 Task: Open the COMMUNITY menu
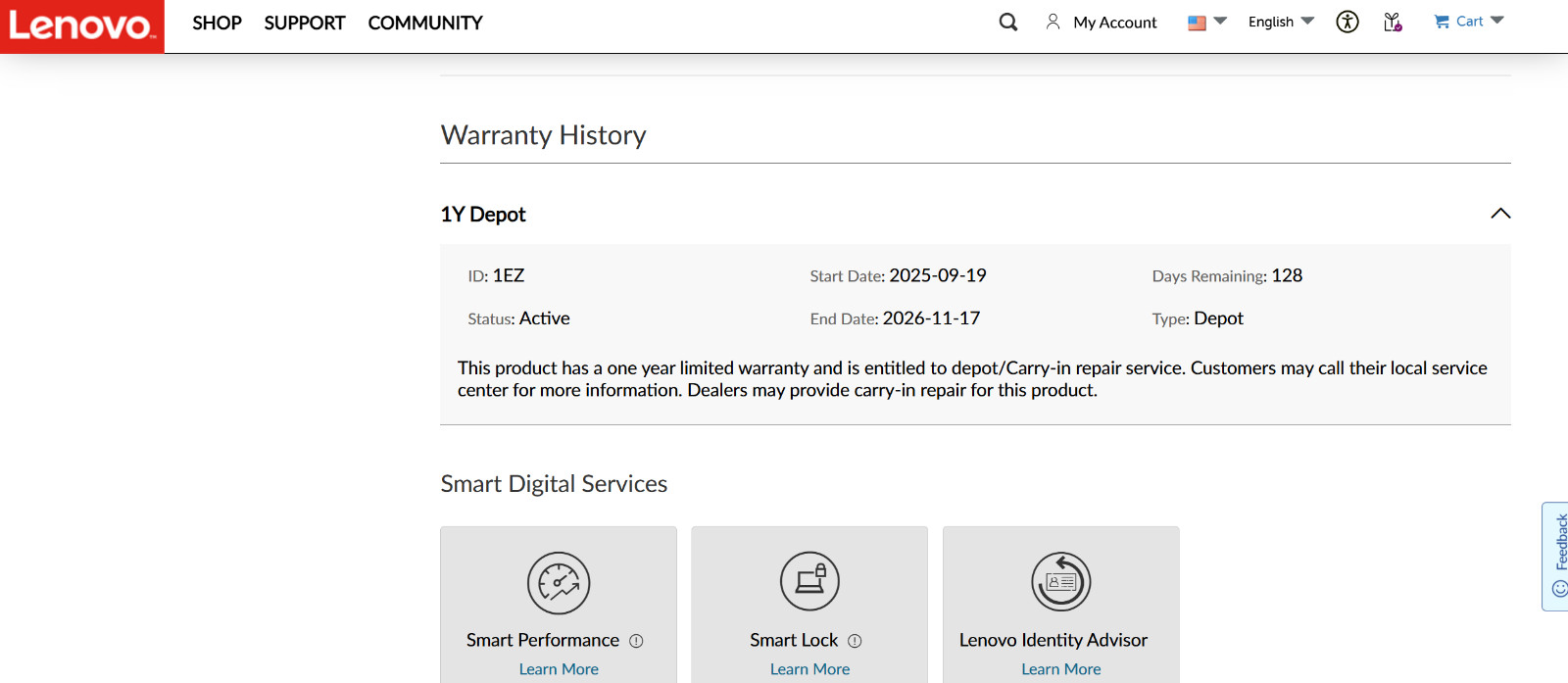425,23
